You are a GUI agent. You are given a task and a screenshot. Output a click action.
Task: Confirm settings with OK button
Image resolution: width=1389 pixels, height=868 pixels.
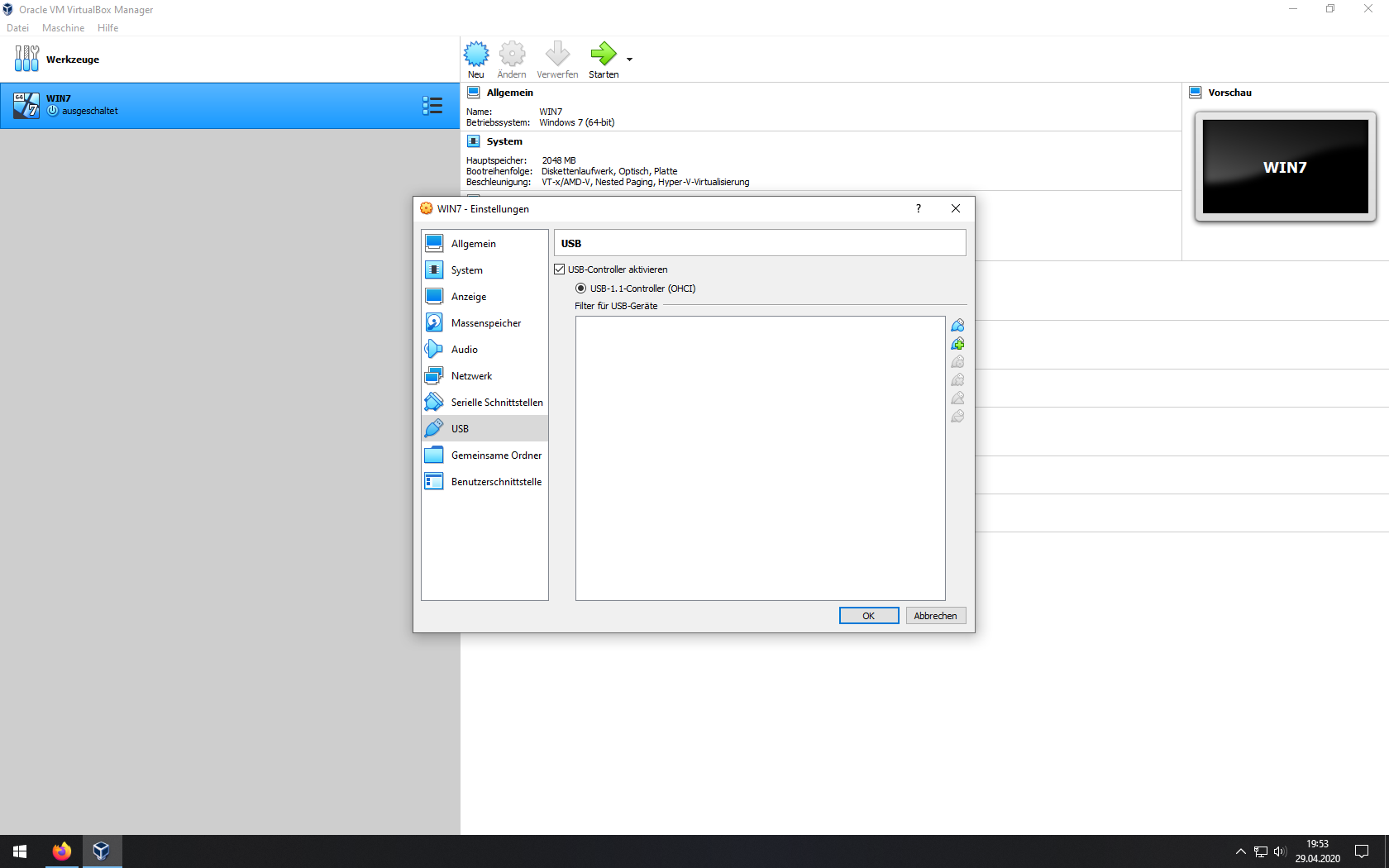coord(869,616)
